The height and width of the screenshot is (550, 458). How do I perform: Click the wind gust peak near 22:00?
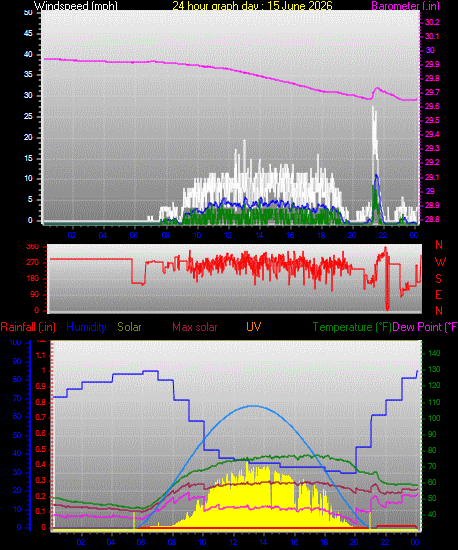373,107
